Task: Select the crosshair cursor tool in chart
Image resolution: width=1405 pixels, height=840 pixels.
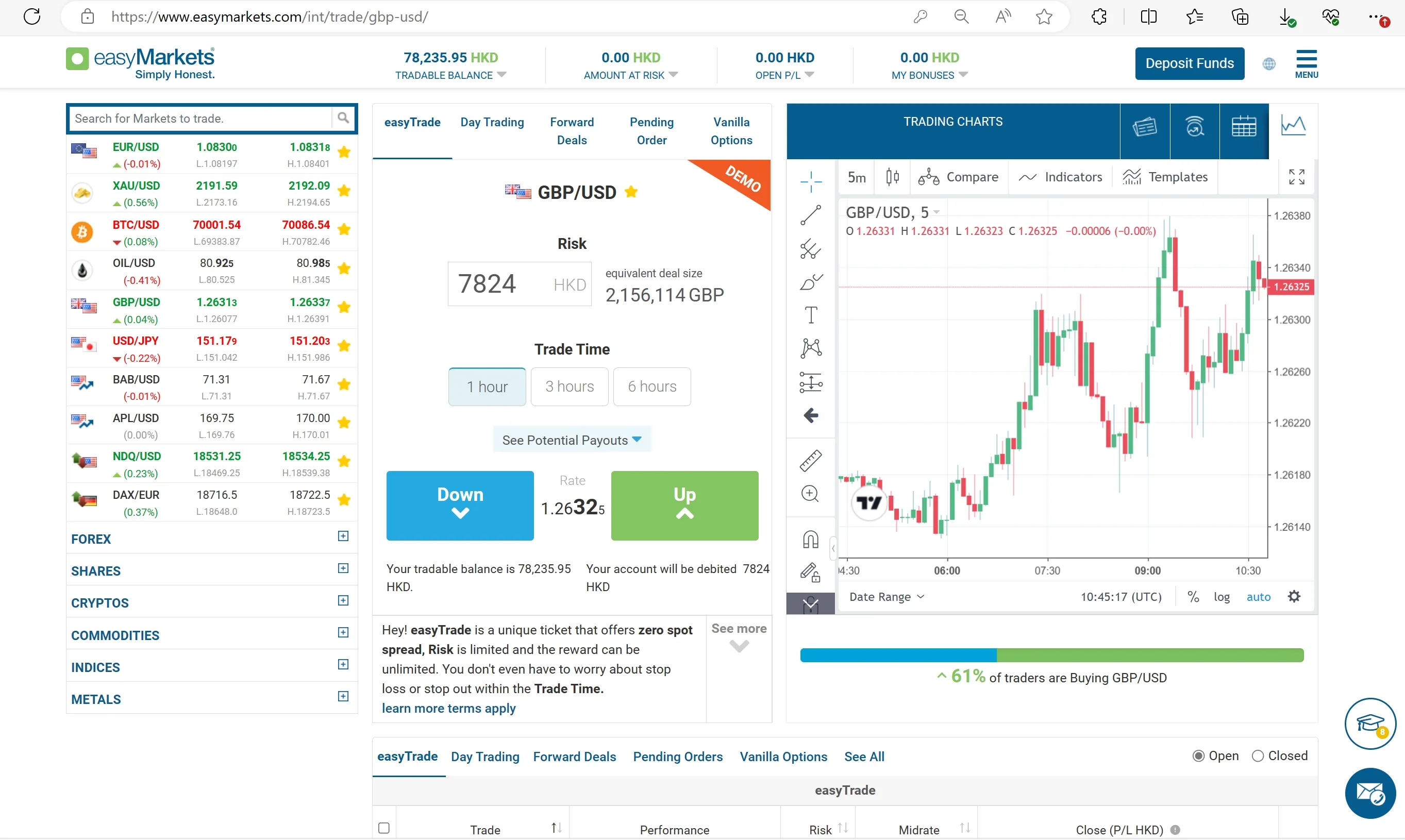Action: click(811, 182)
